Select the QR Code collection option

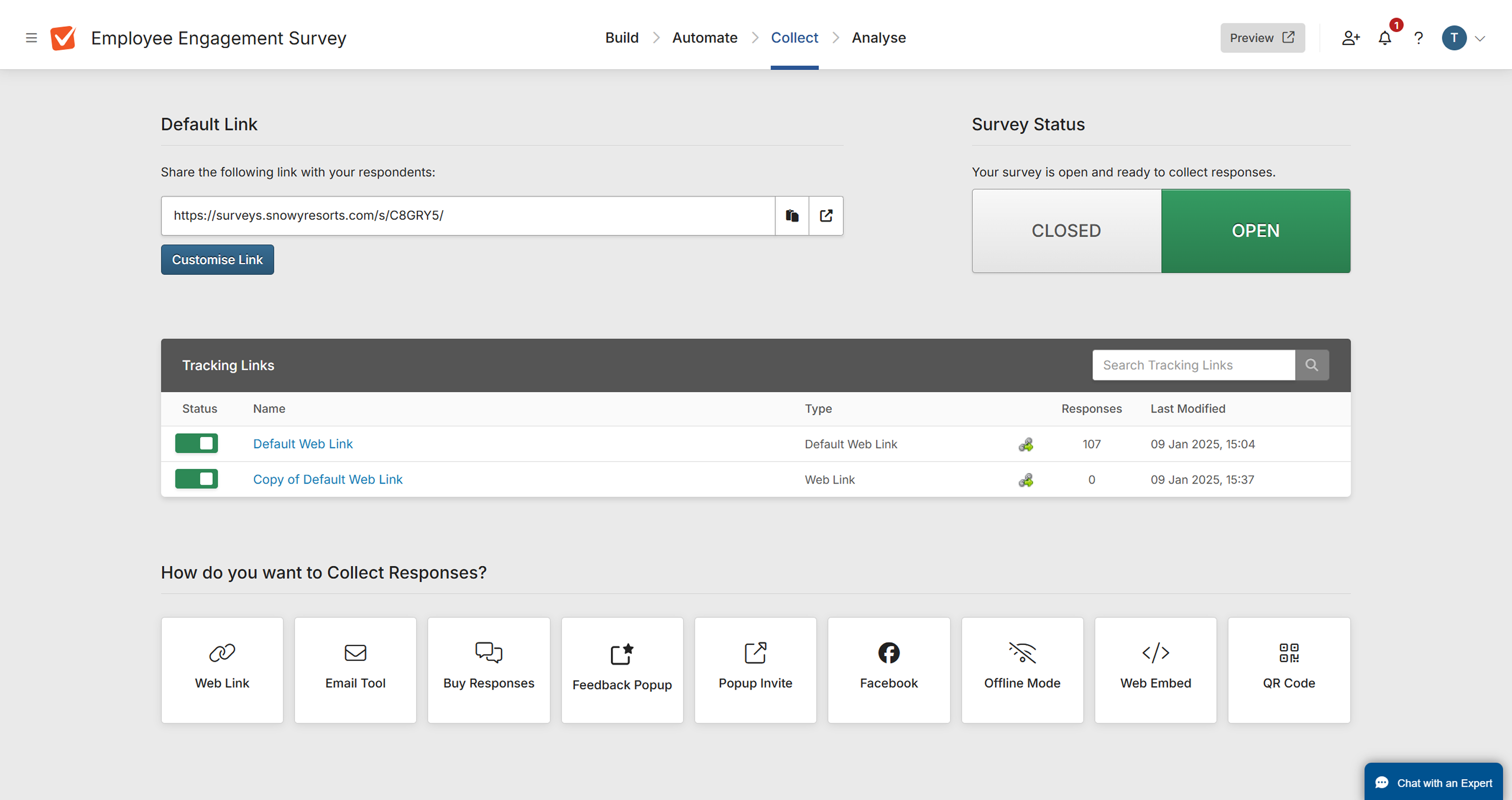click(1289, 670)
